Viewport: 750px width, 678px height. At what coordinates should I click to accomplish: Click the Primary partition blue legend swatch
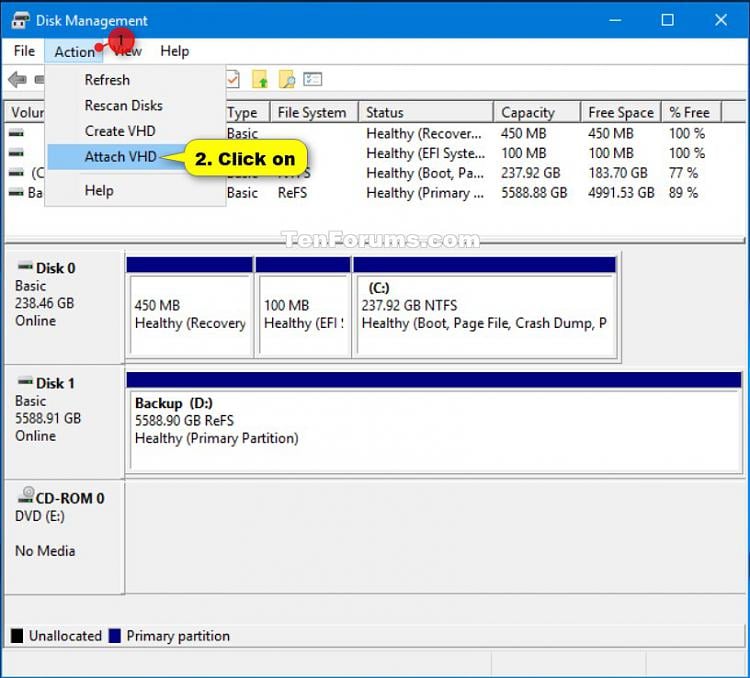pyautogui.click(x=115, y=635)
